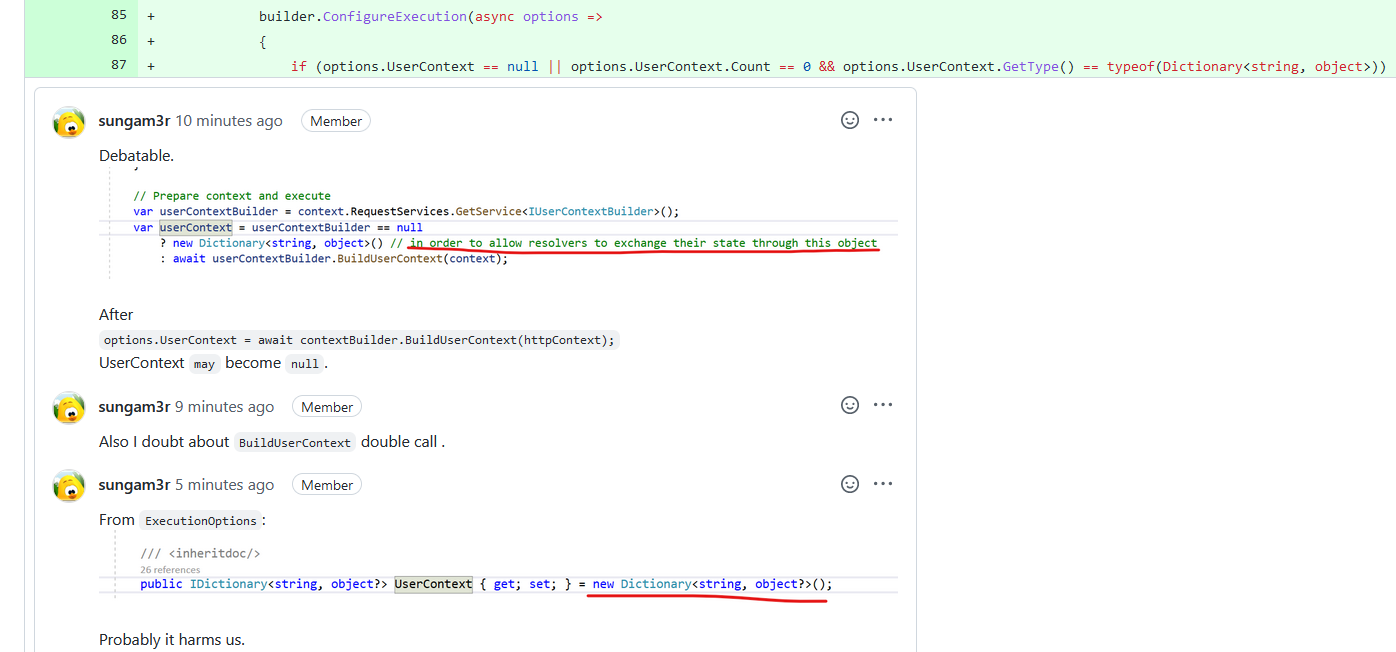Click the Member badge on the first comment
1396x652 pixels.
pos(335,120)
